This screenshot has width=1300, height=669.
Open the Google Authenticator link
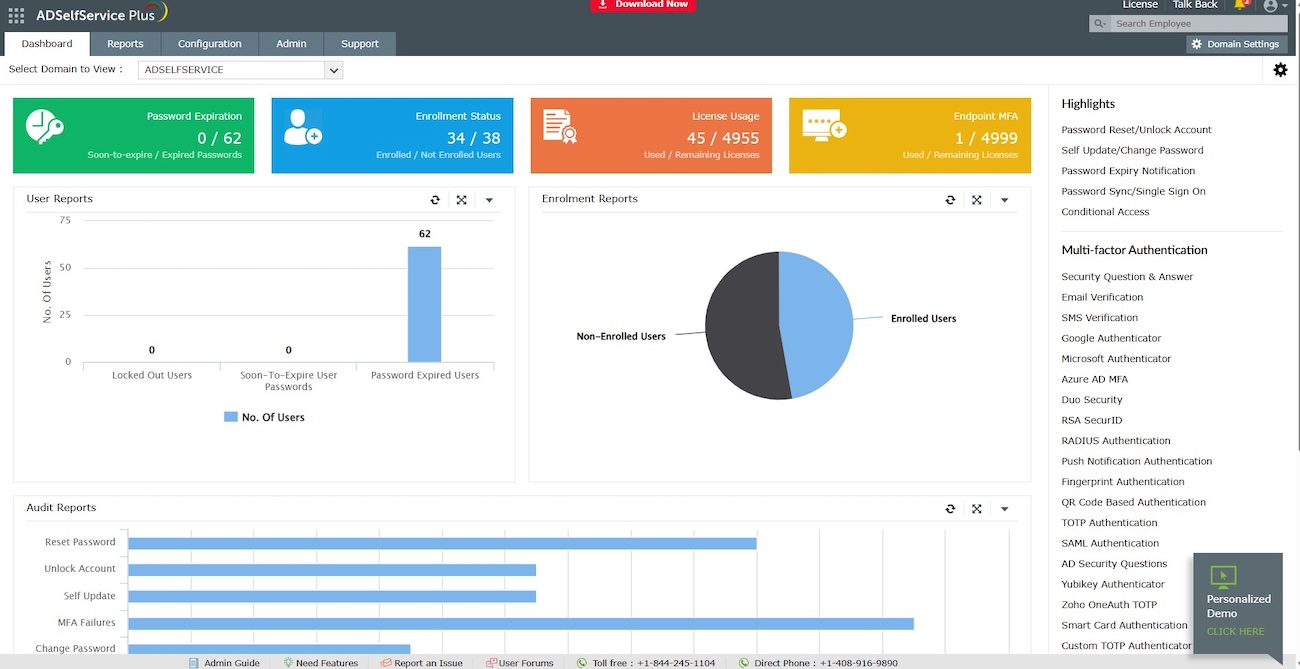tap(1111, 338)
